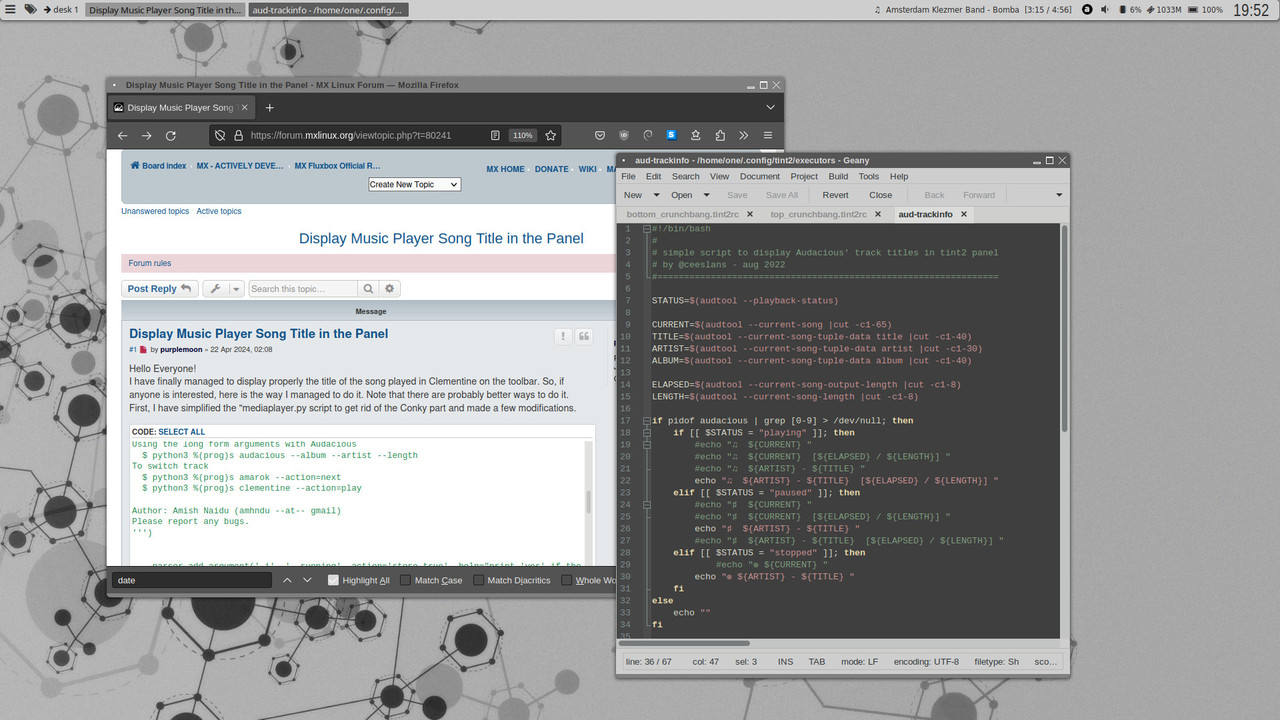Viewport: 1280px width, 720px height.
Task: Open Geany Search menu
Action: [685, 176]
